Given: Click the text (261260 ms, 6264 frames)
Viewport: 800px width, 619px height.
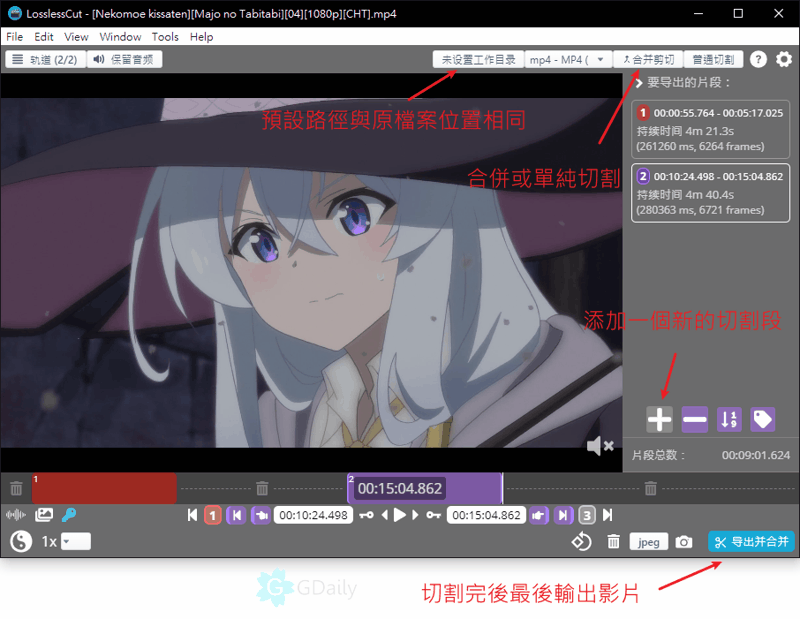Looking at the screenshot, I should pyautogui.click(x=700, y=146).
